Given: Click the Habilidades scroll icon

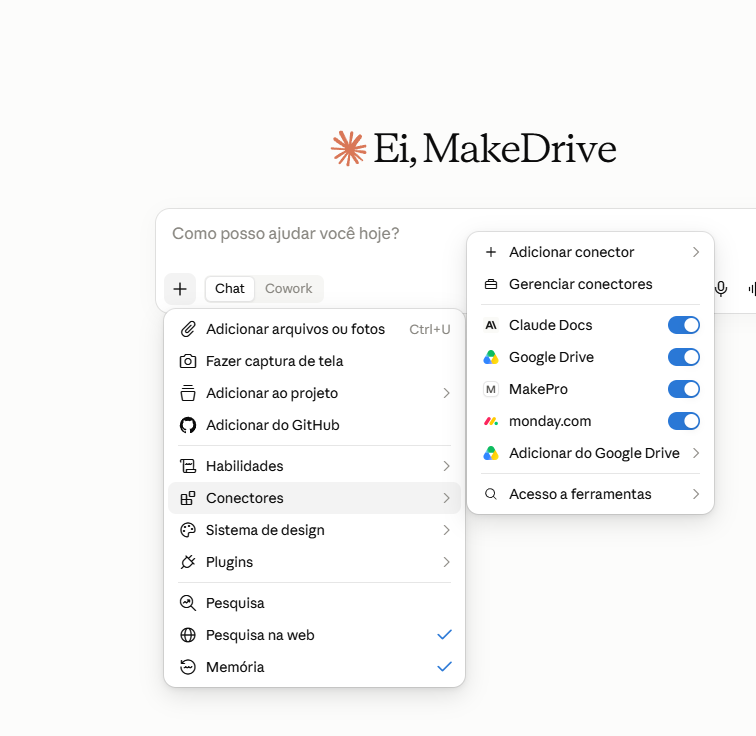Looking at the screenshot, I should pyautogui.click(x=188, y=466).
